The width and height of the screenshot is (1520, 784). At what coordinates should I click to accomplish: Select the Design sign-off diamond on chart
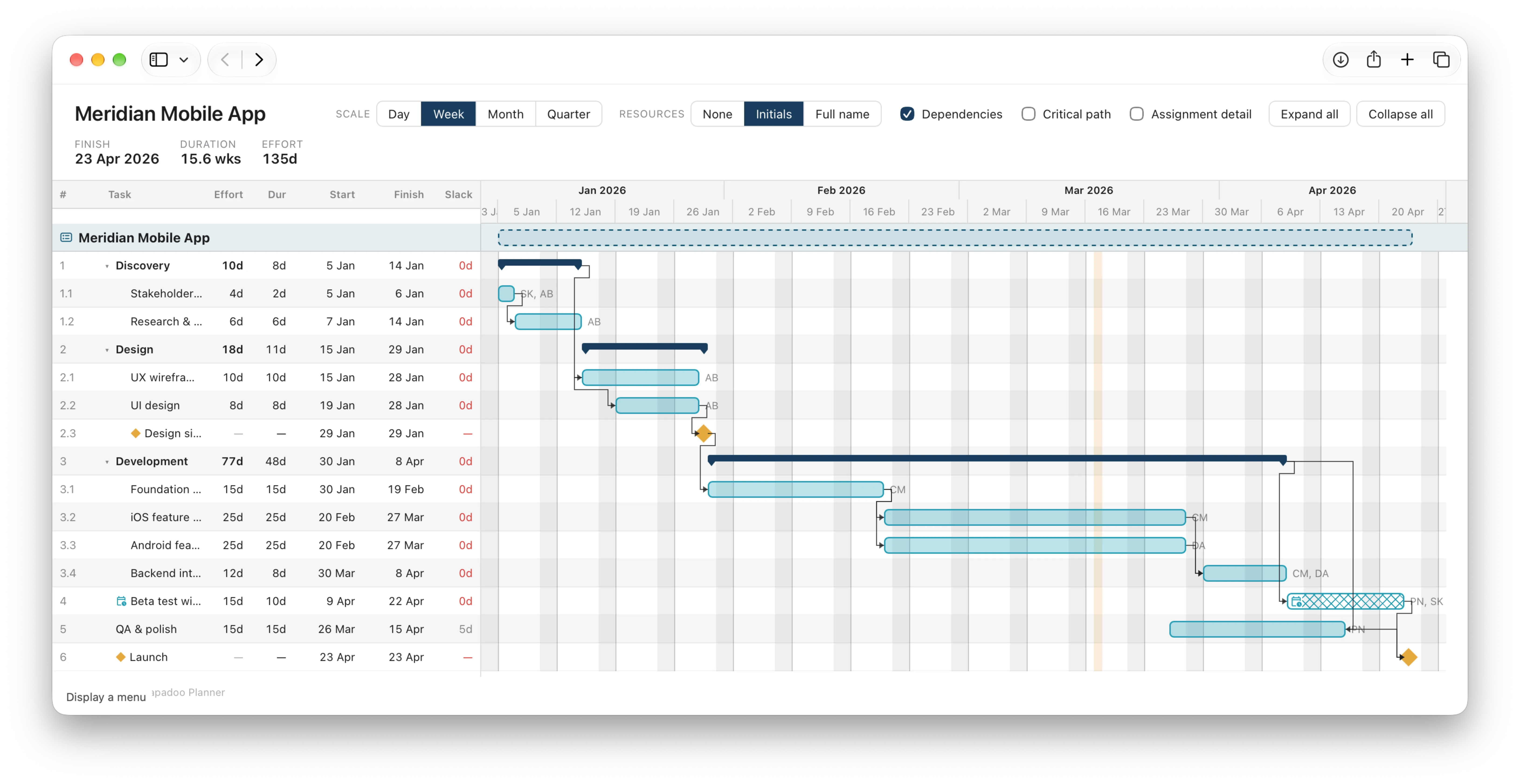(703, 433)
